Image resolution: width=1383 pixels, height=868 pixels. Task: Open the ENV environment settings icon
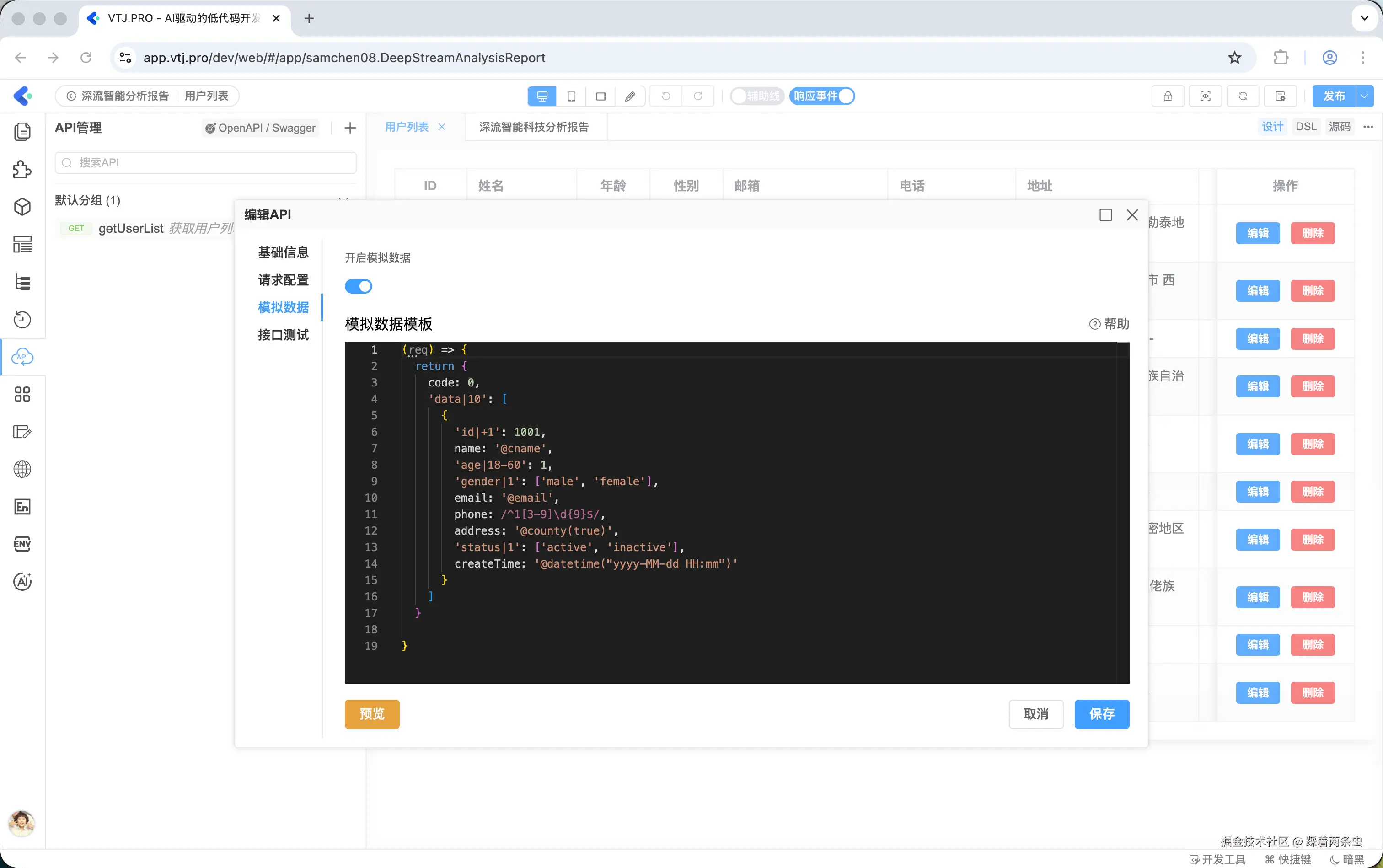point(22,544)
